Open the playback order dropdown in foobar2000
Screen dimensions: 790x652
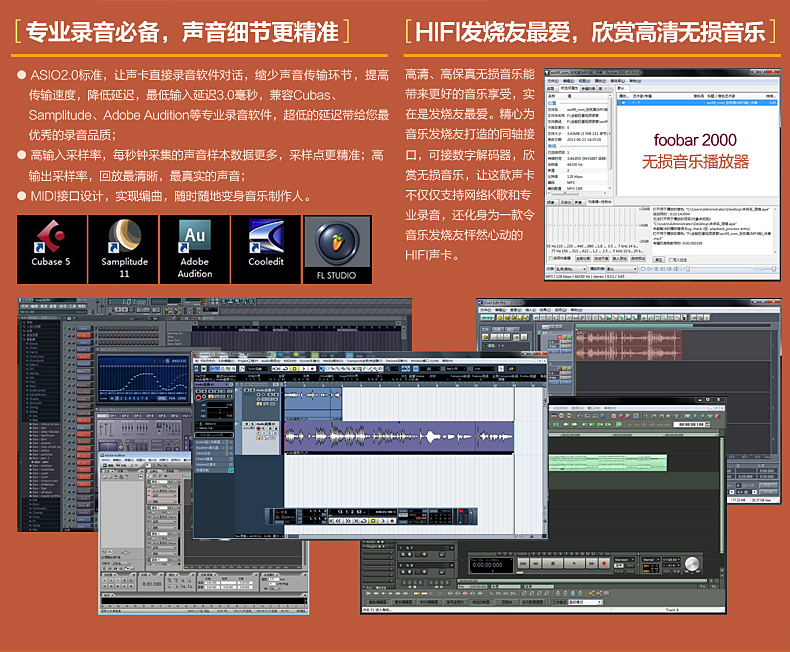[x=571, y=269]
